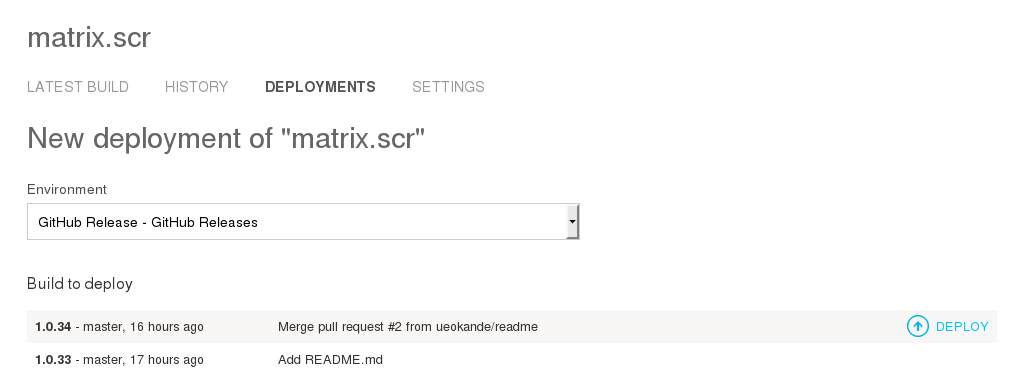The image size is (1024, 387).
Task: Expand the Environment dropdown arrow
Action: pos(572,221)
